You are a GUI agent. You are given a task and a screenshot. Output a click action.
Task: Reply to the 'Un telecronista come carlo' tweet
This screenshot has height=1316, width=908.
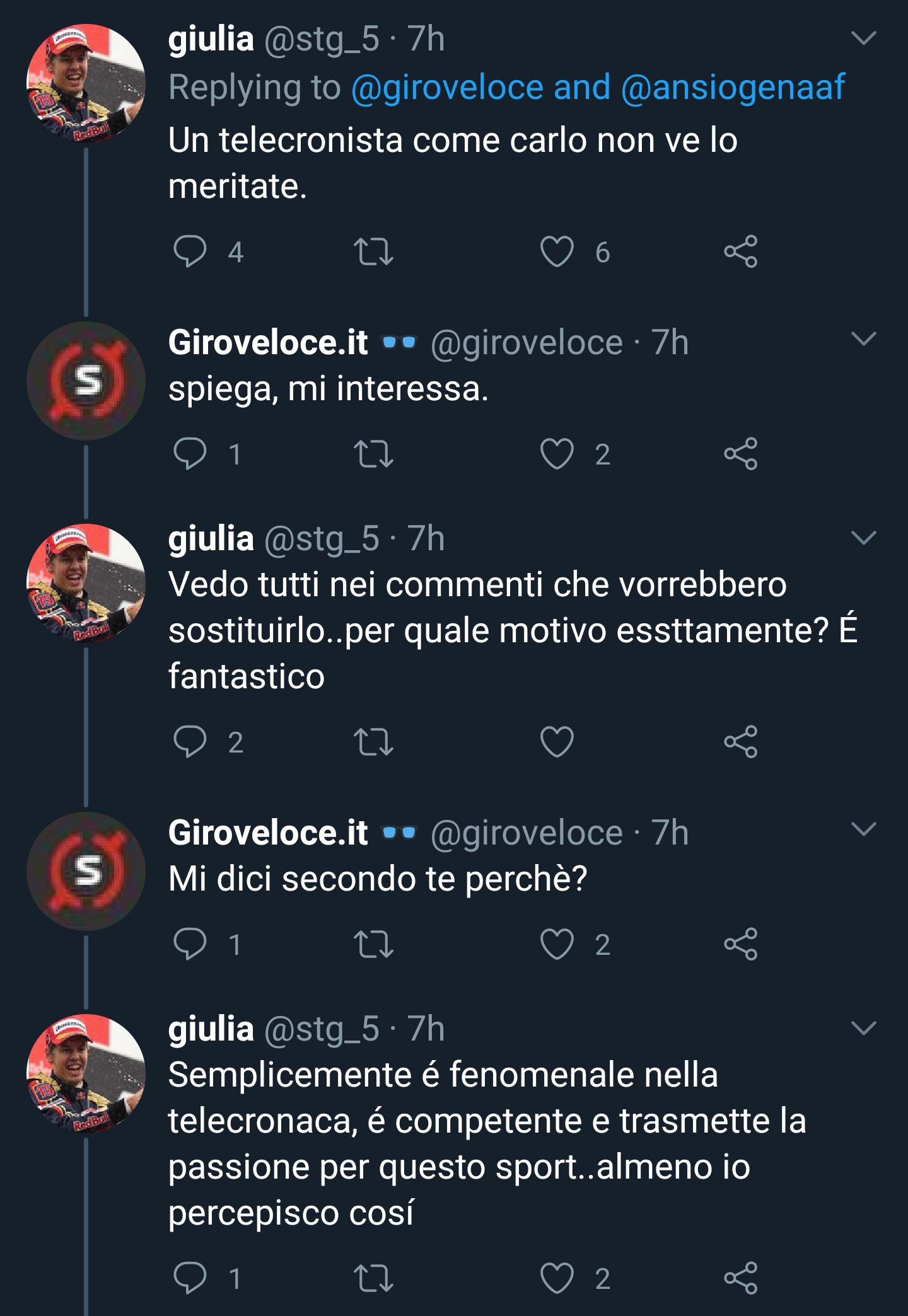coord(190,251)
